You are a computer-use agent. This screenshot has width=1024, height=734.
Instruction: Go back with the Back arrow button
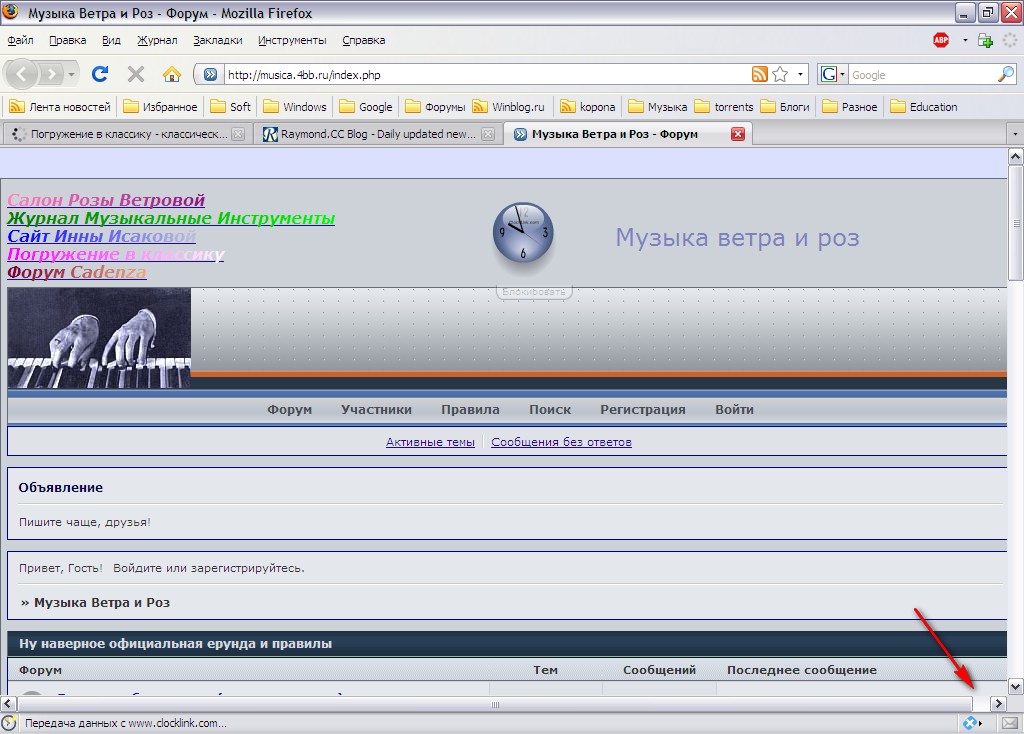pos(21,74)
